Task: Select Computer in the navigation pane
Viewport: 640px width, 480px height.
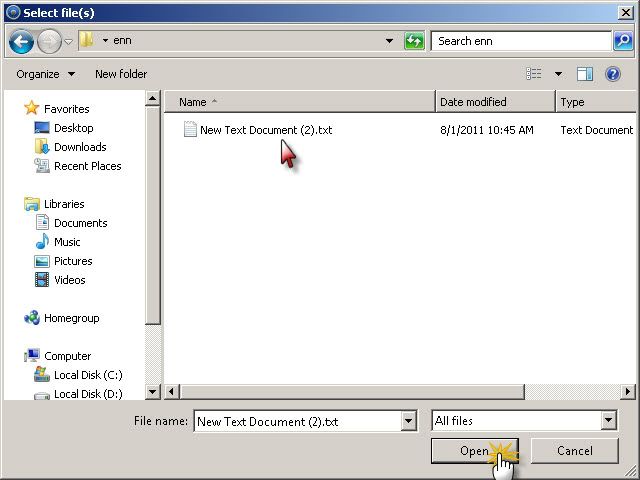Action: pos(67,356)
